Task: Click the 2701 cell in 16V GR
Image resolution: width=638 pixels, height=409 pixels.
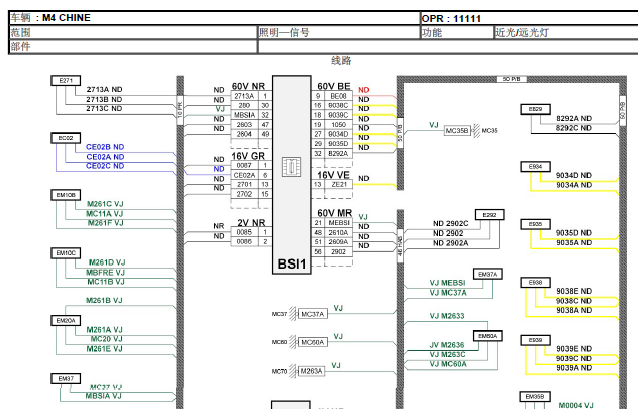Action: [x=244, y=184]
